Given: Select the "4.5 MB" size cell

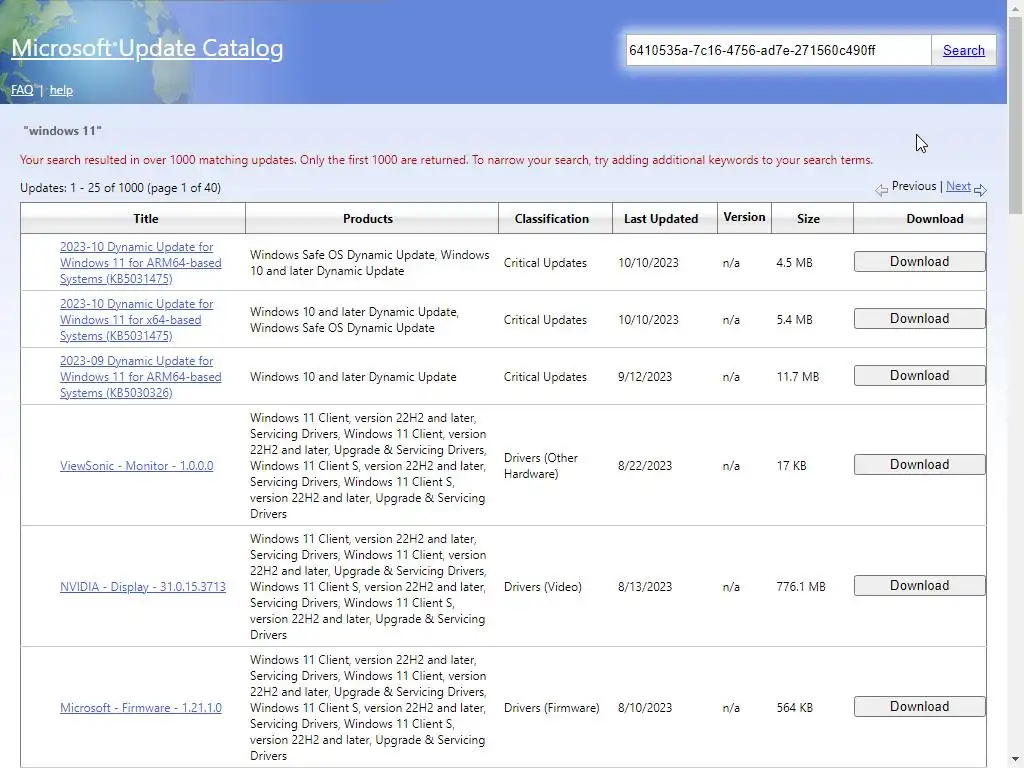Looking at the screenshot, I should [794, 263].
